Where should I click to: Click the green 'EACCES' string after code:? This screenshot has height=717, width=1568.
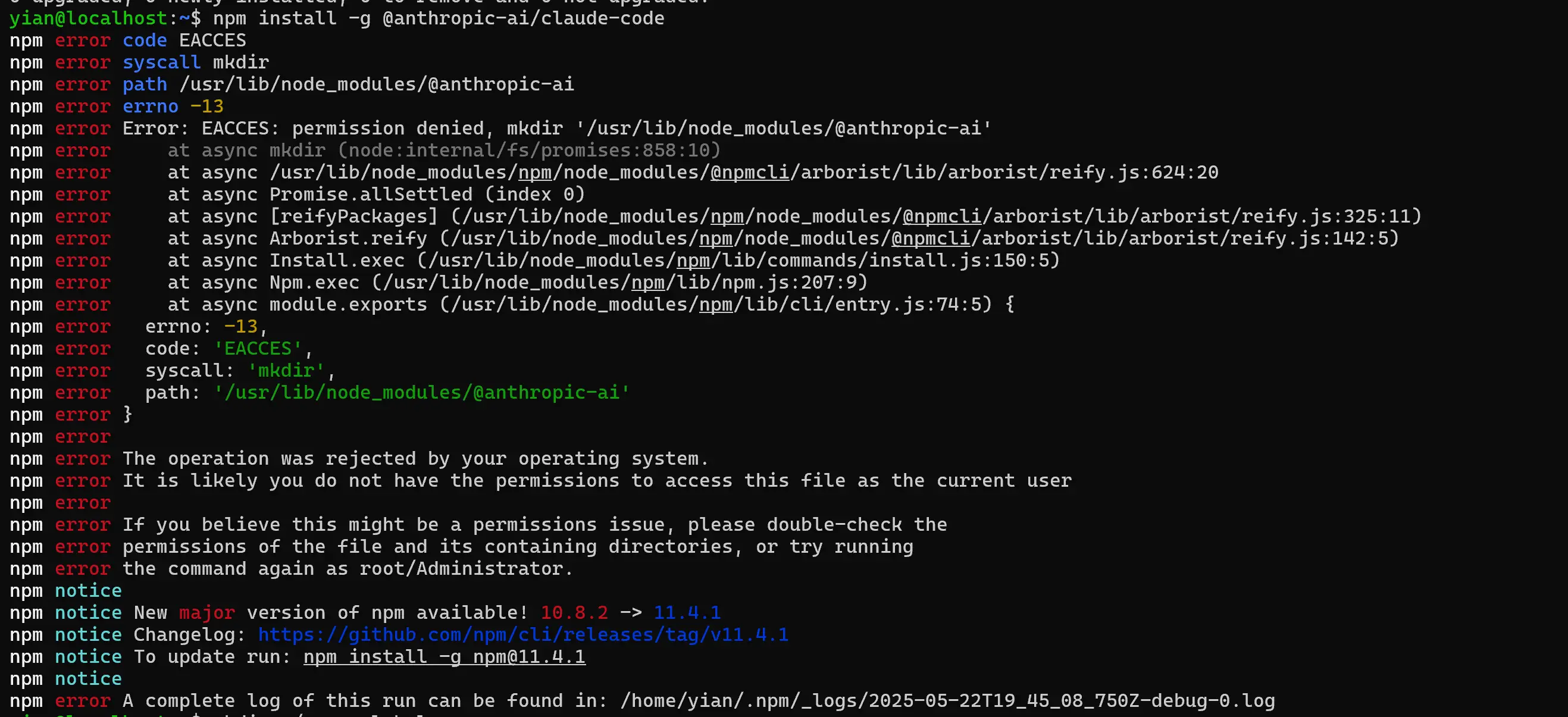pyautogui.click(x=258, y=349)
